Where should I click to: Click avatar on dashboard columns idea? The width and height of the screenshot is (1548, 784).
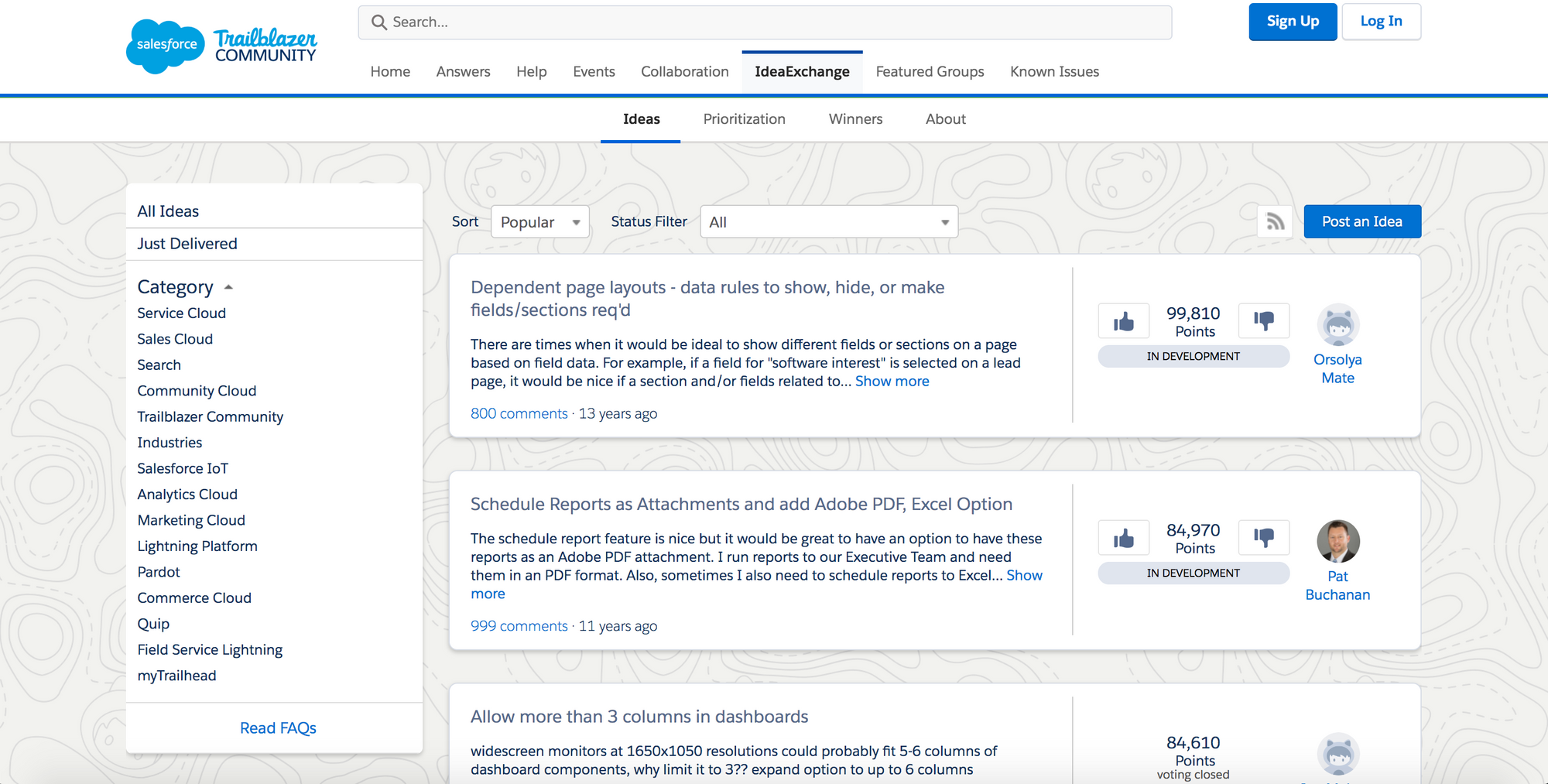point(1338,754)
